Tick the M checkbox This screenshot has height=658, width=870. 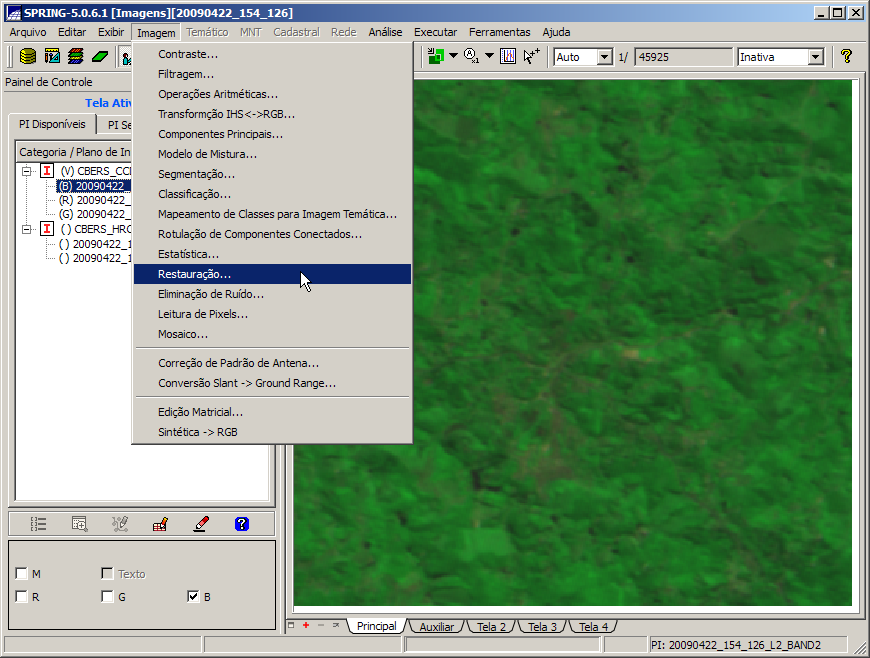tap(22, 574)
